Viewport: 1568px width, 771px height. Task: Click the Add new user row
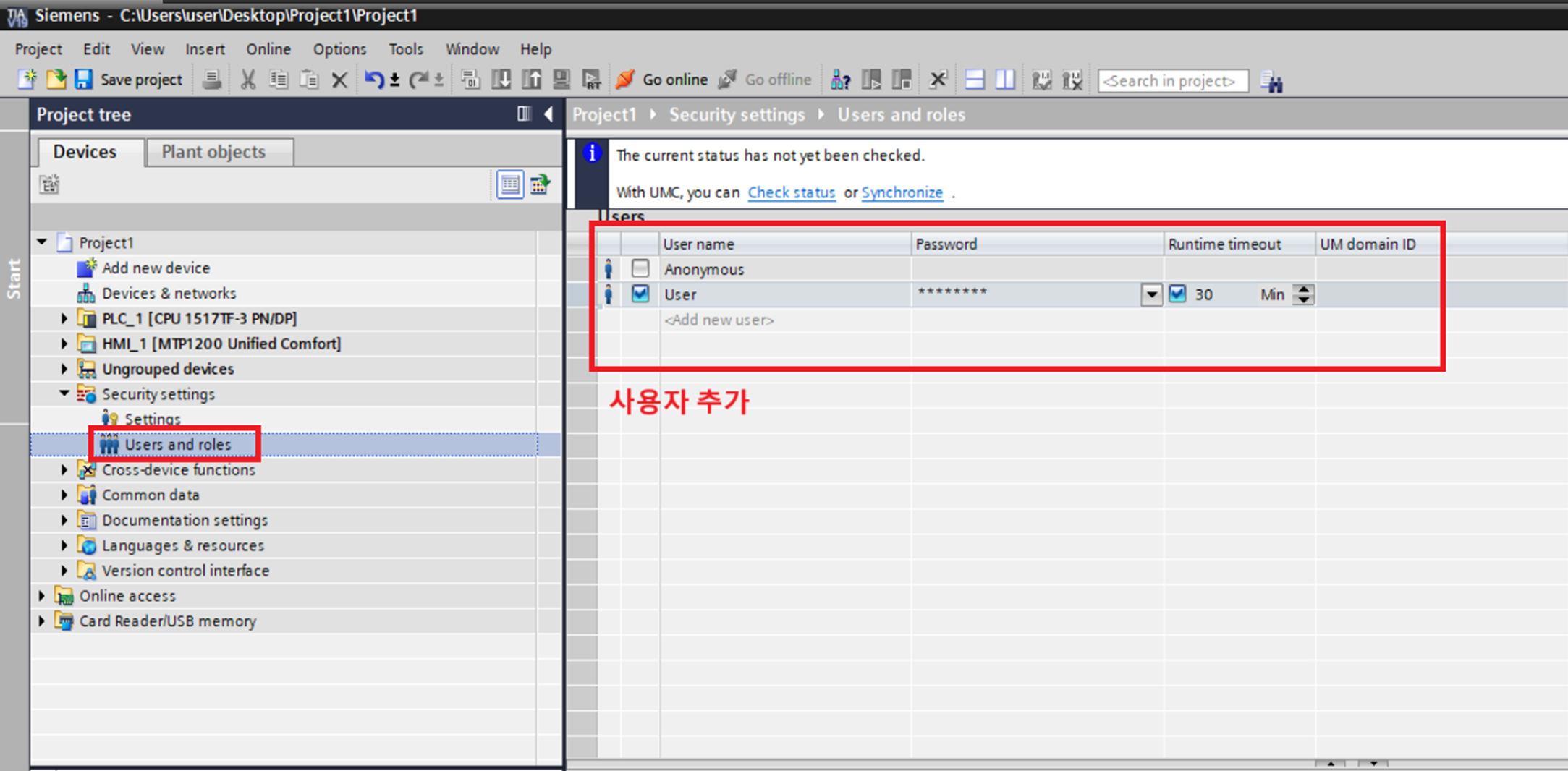pos(719,320)
